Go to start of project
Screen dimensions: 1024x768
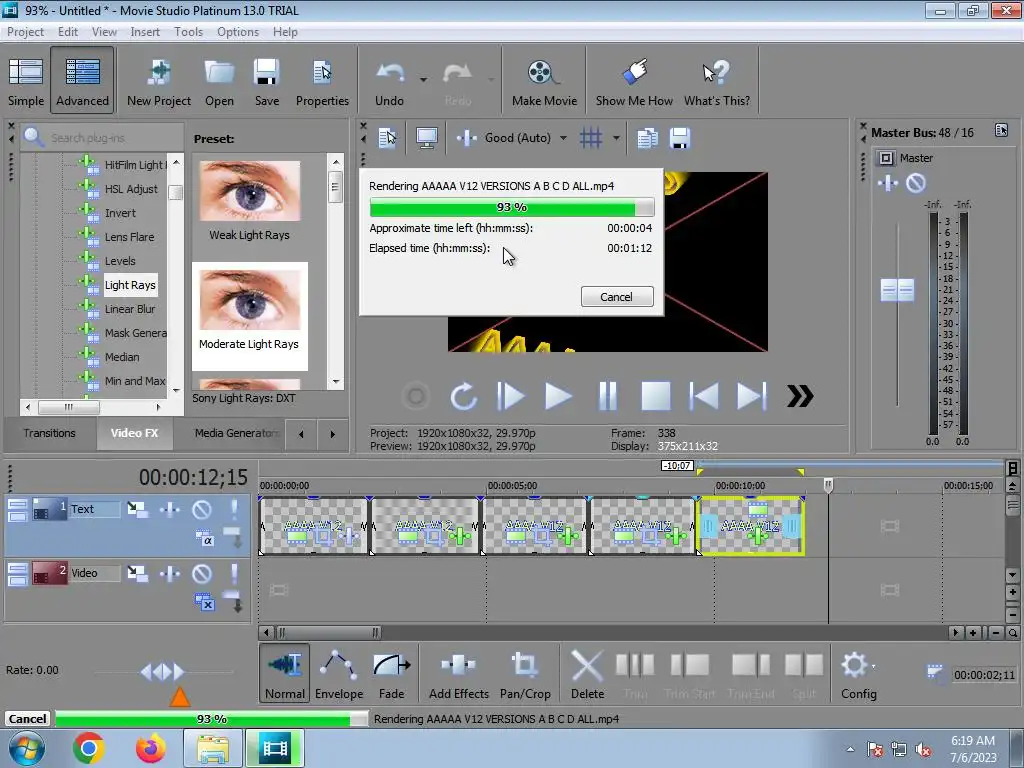pos(704,396)
